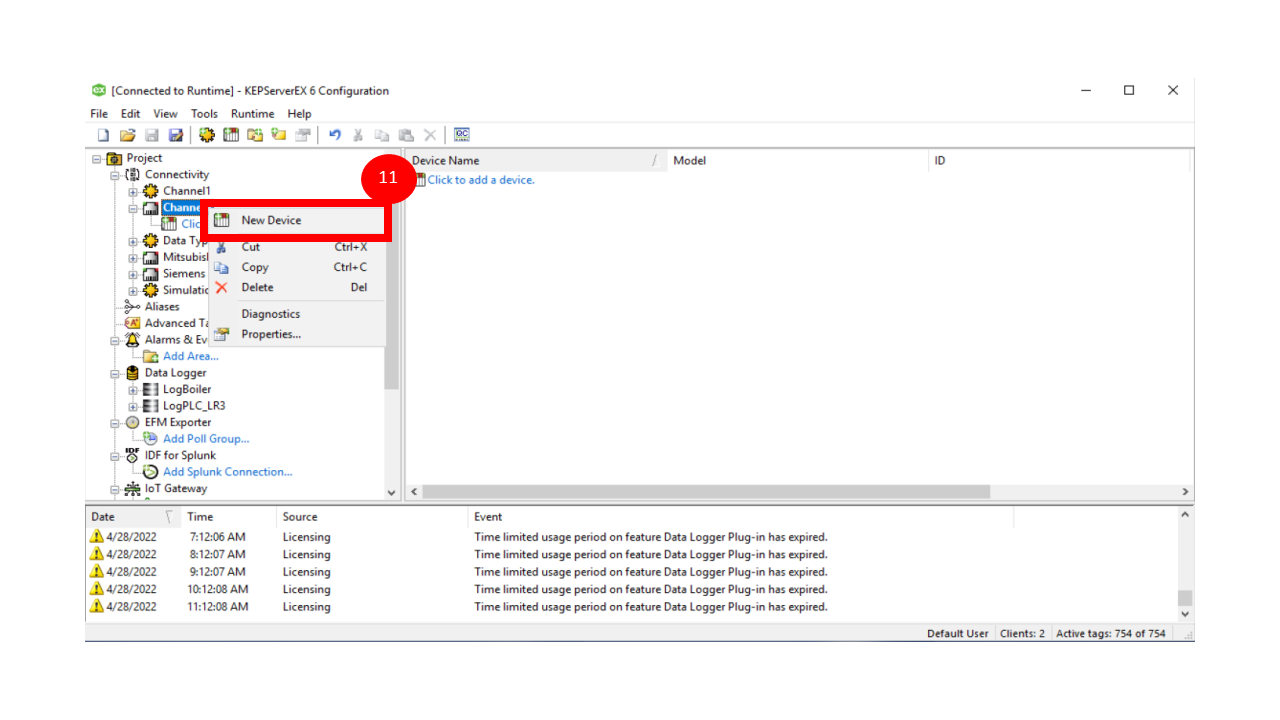
Task: Click the tree panel scroll-down arrow
Action: pos(391,492)
